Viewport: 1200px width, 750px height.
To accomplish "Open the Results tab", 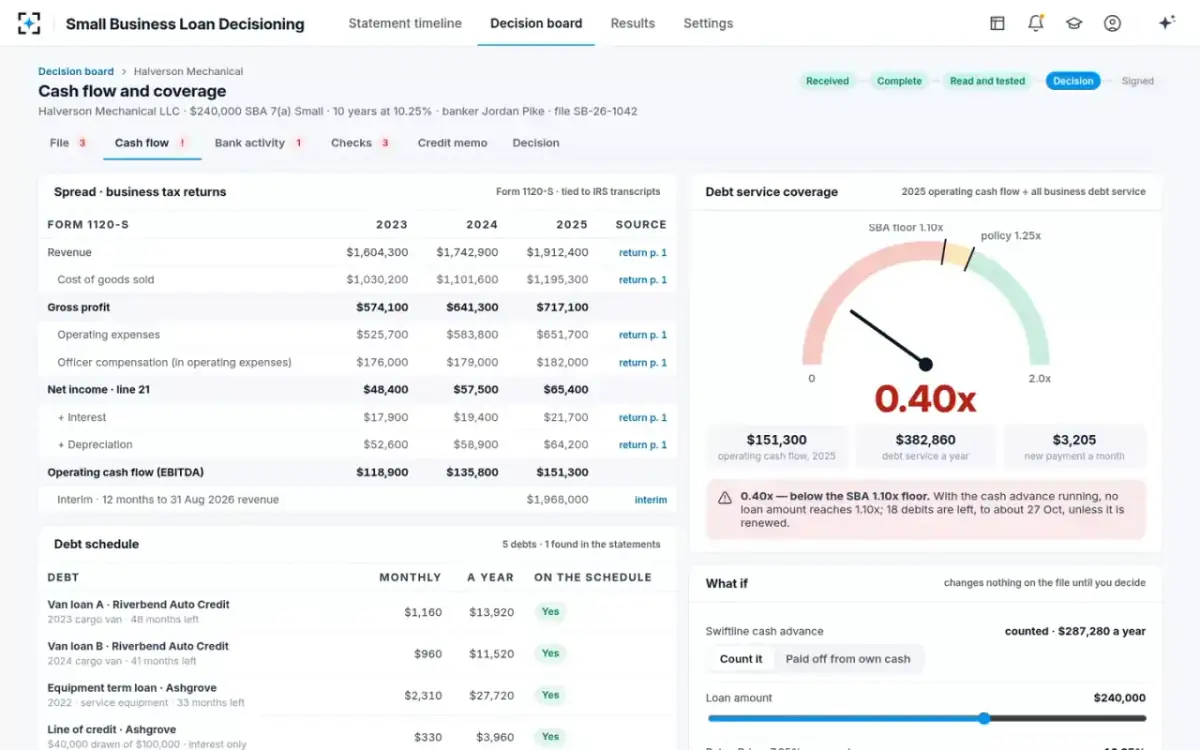I will pos(633,23).
